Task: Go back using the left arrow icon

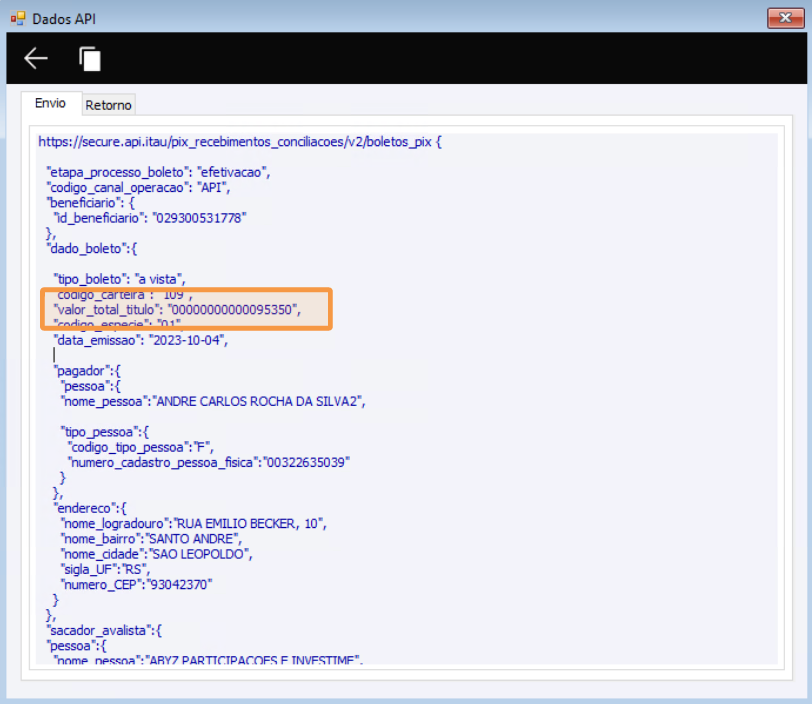Action: pyautogui.click(x=36, y=58)
